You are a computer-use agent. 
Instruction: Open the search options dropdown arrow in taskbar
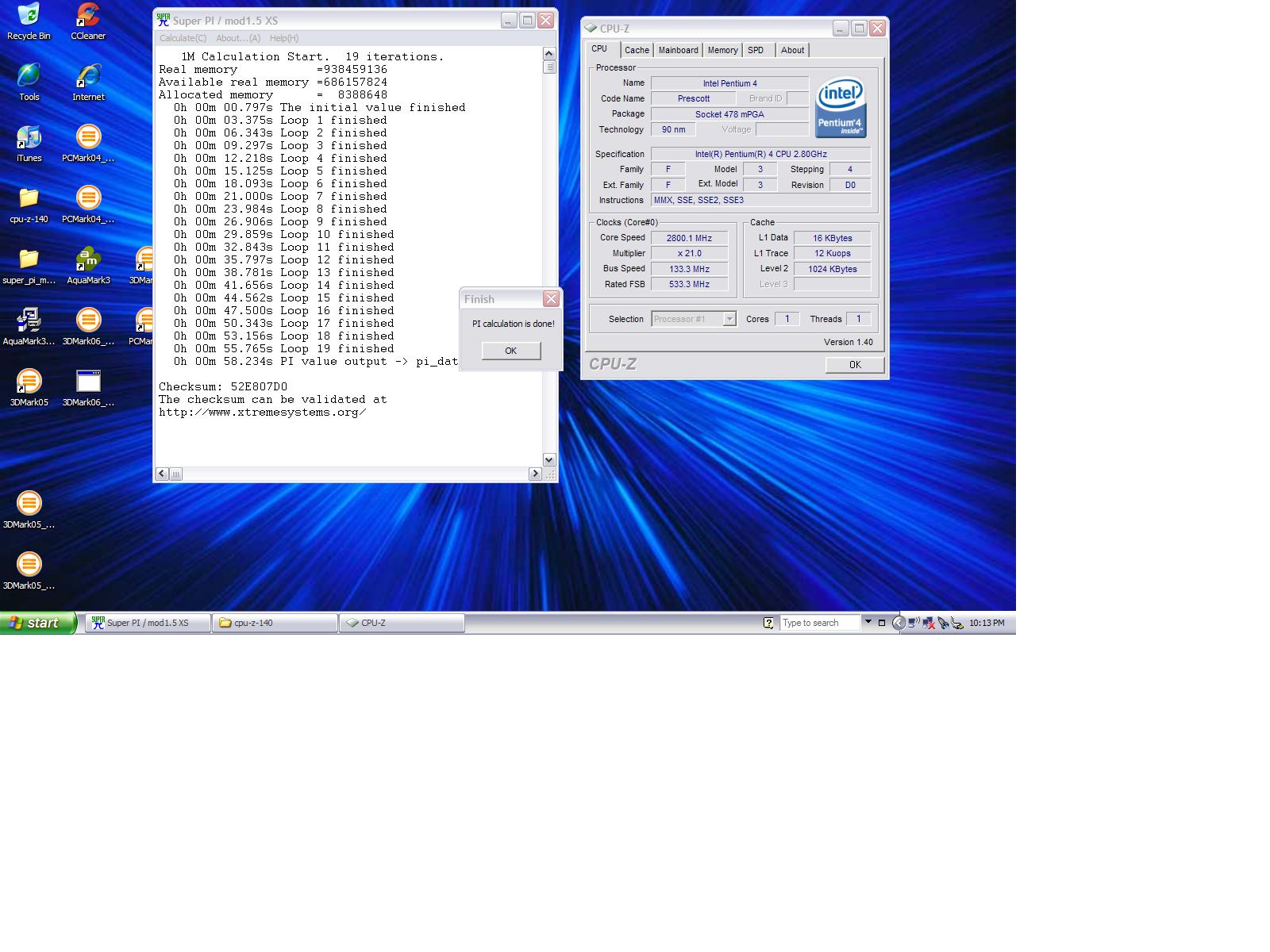tap(868, 622)
